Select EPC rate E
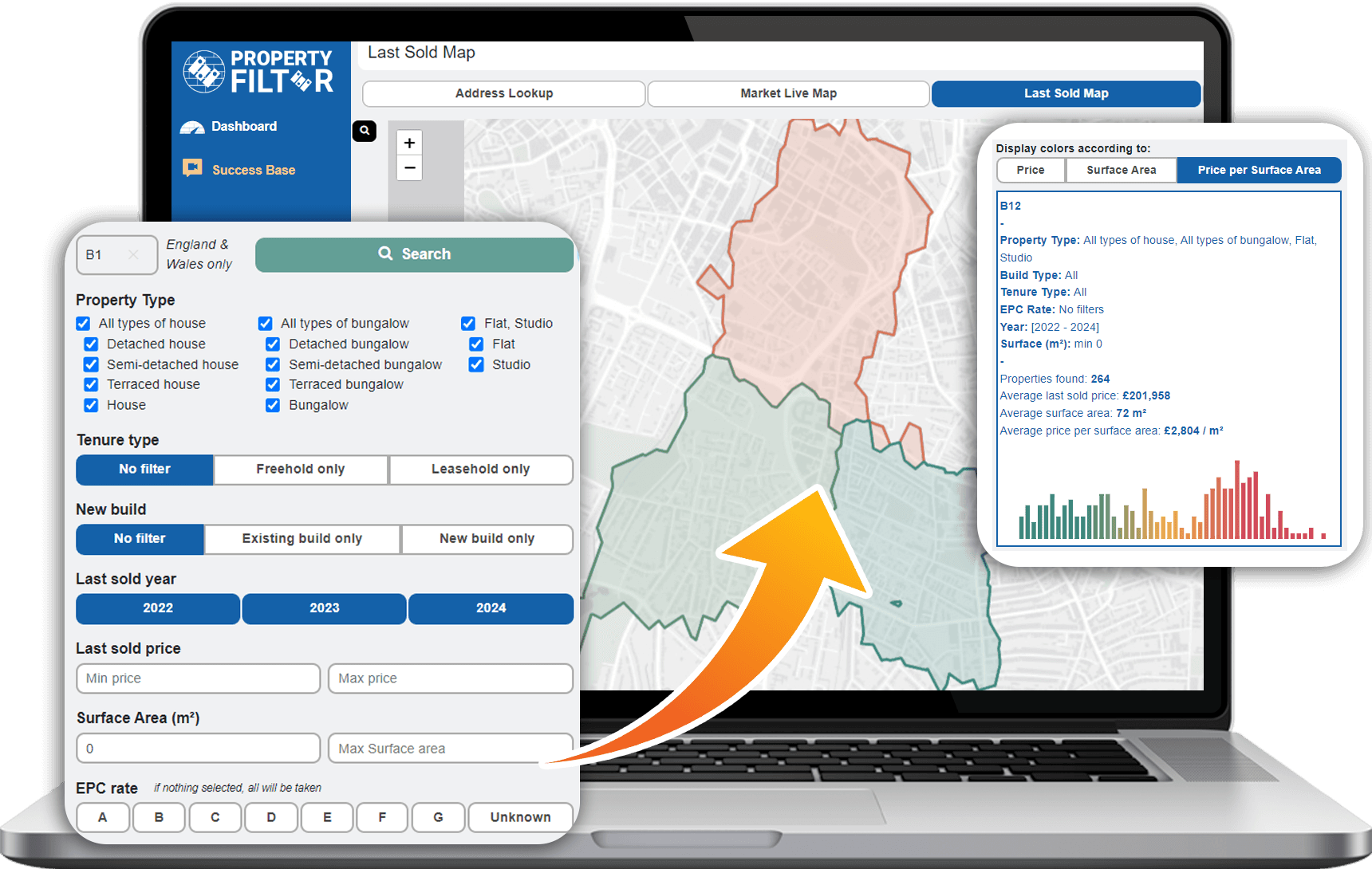The image size is (1372, 869). click(327, 817)
